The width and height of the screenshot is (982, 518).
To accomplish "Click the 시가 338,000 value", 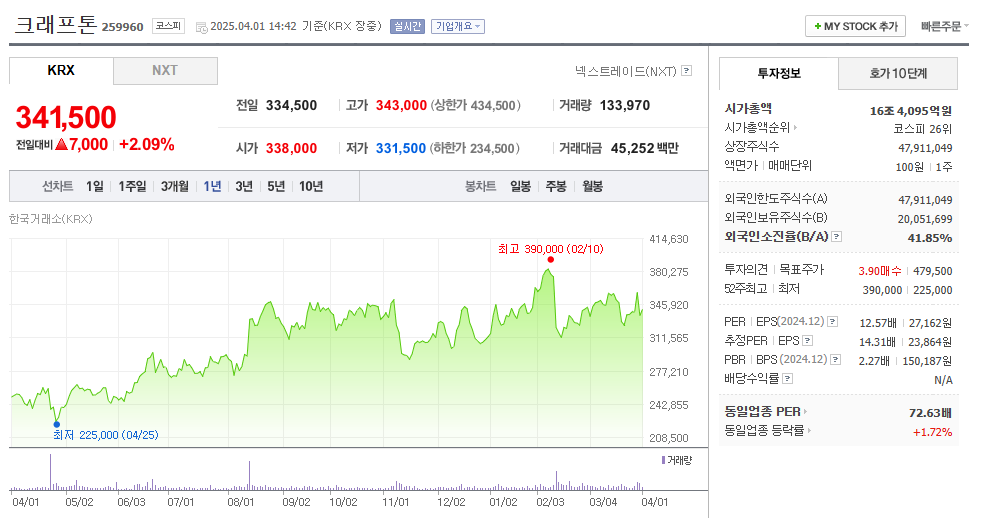I will [x=291, y=148].
